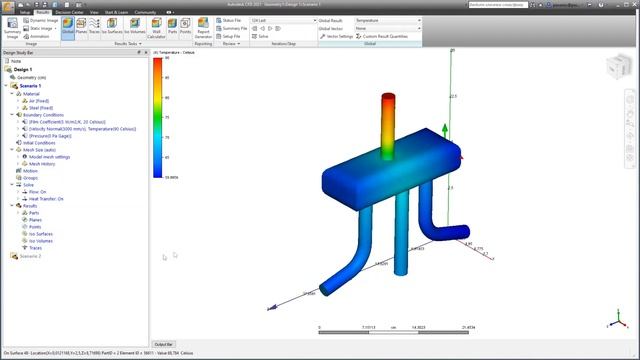Click the temperature color legend bar
Image resolution: width=640 pixels, height=360 pixels.
(158, 118)
